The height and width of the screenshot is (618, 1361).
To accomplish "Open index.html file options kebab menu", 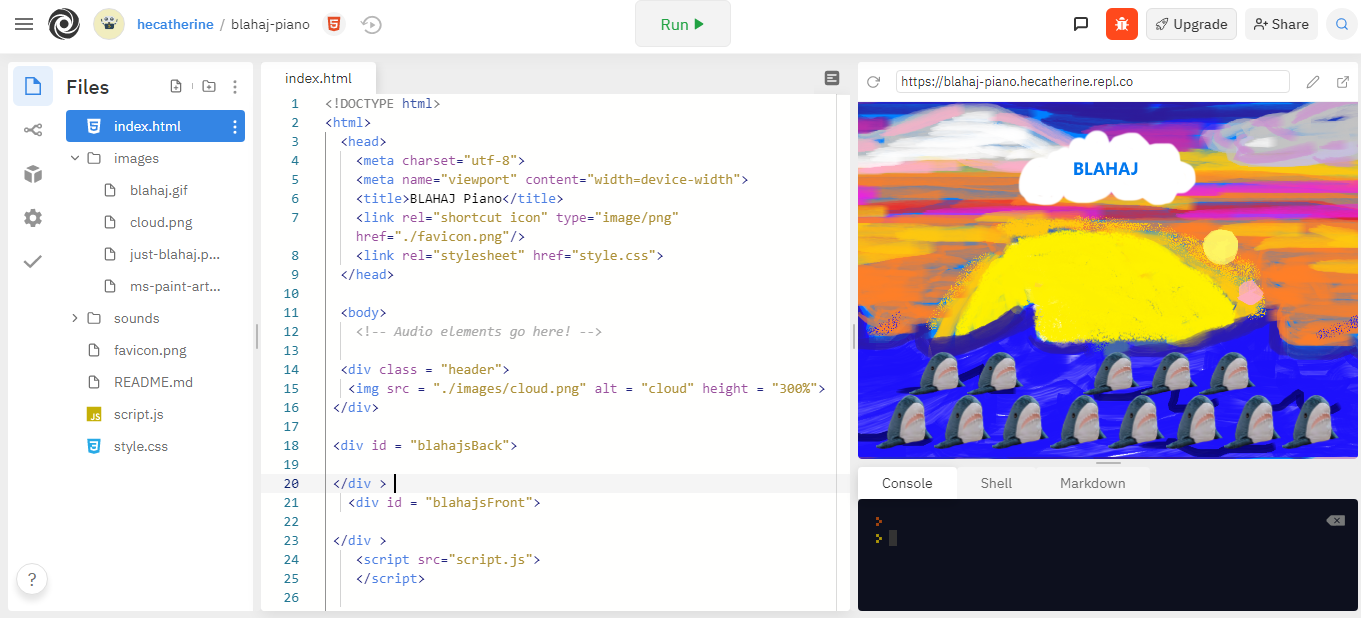I will (x=235, y=126).
